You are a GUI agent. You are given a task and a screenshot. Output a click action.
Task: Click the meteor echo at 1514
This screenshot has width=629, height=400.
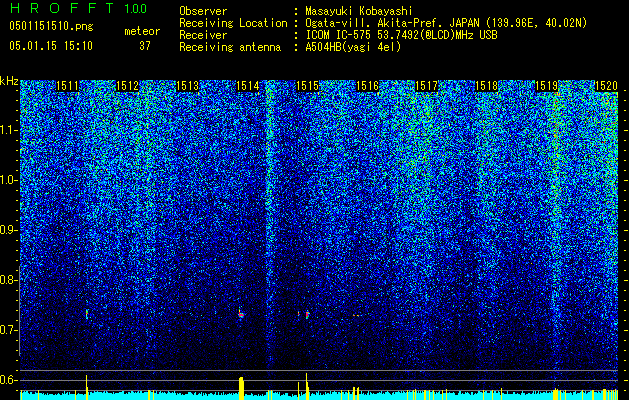click(241, 314)
